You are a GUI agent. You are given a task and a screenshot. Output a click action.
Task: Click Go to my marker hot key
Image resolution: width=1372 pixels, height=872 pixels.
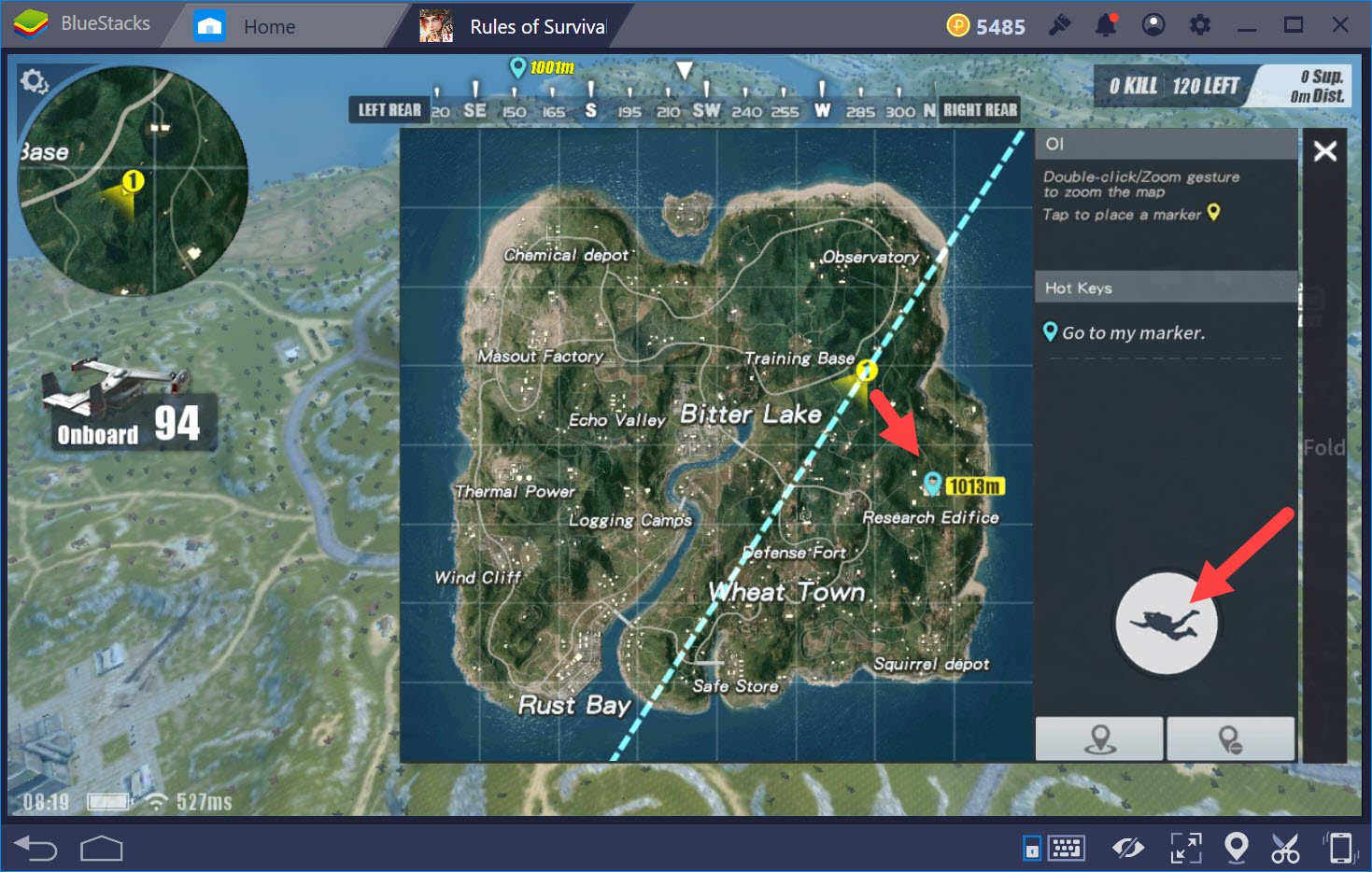point(1124,332)
